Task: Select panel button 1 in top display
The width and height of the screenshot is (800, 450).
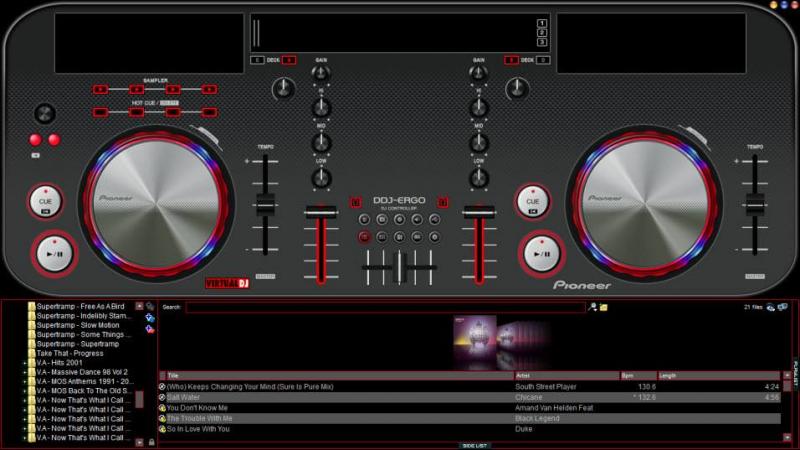Action: [x=542, y=23]
